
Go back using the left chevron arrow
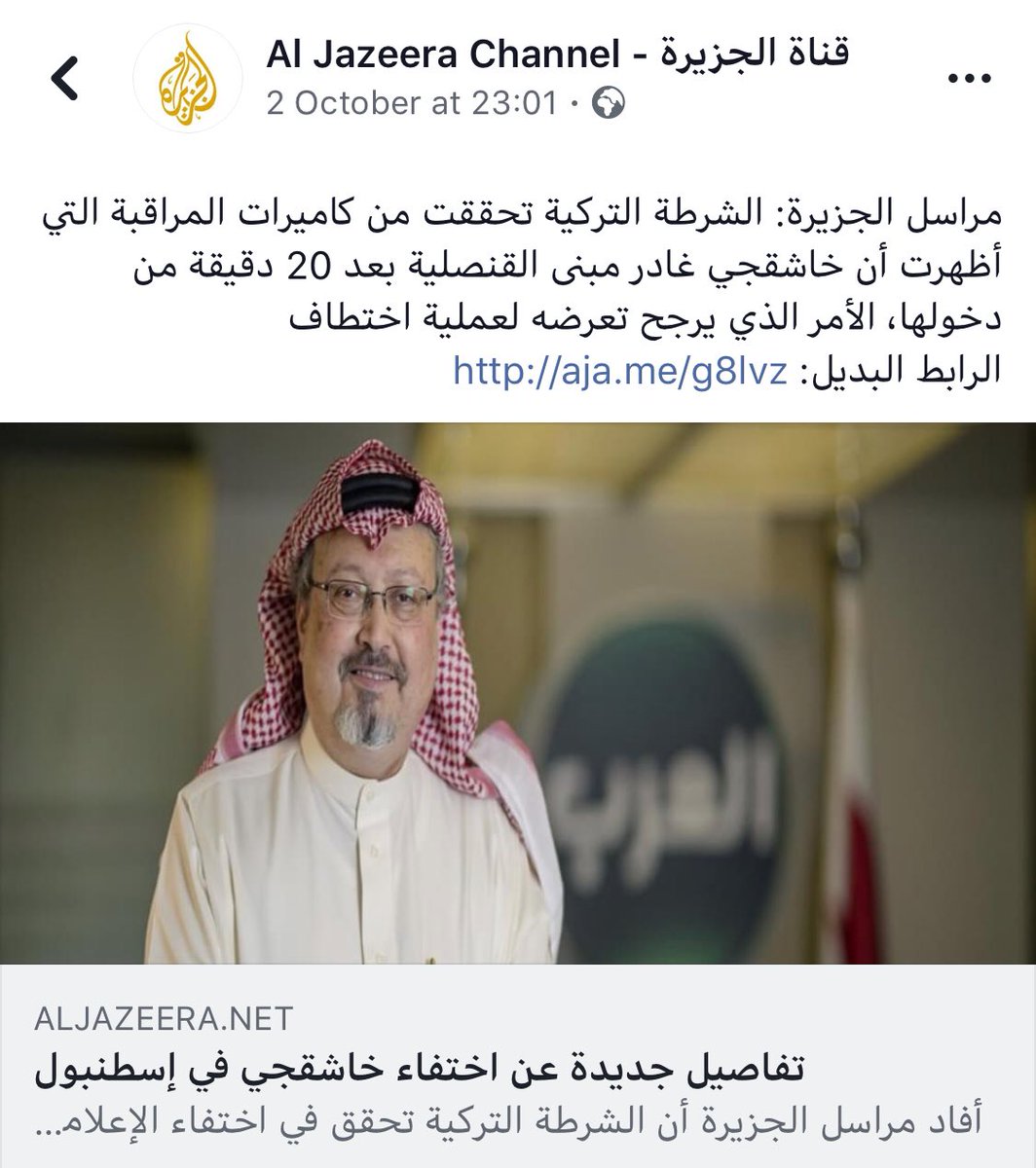65,79
